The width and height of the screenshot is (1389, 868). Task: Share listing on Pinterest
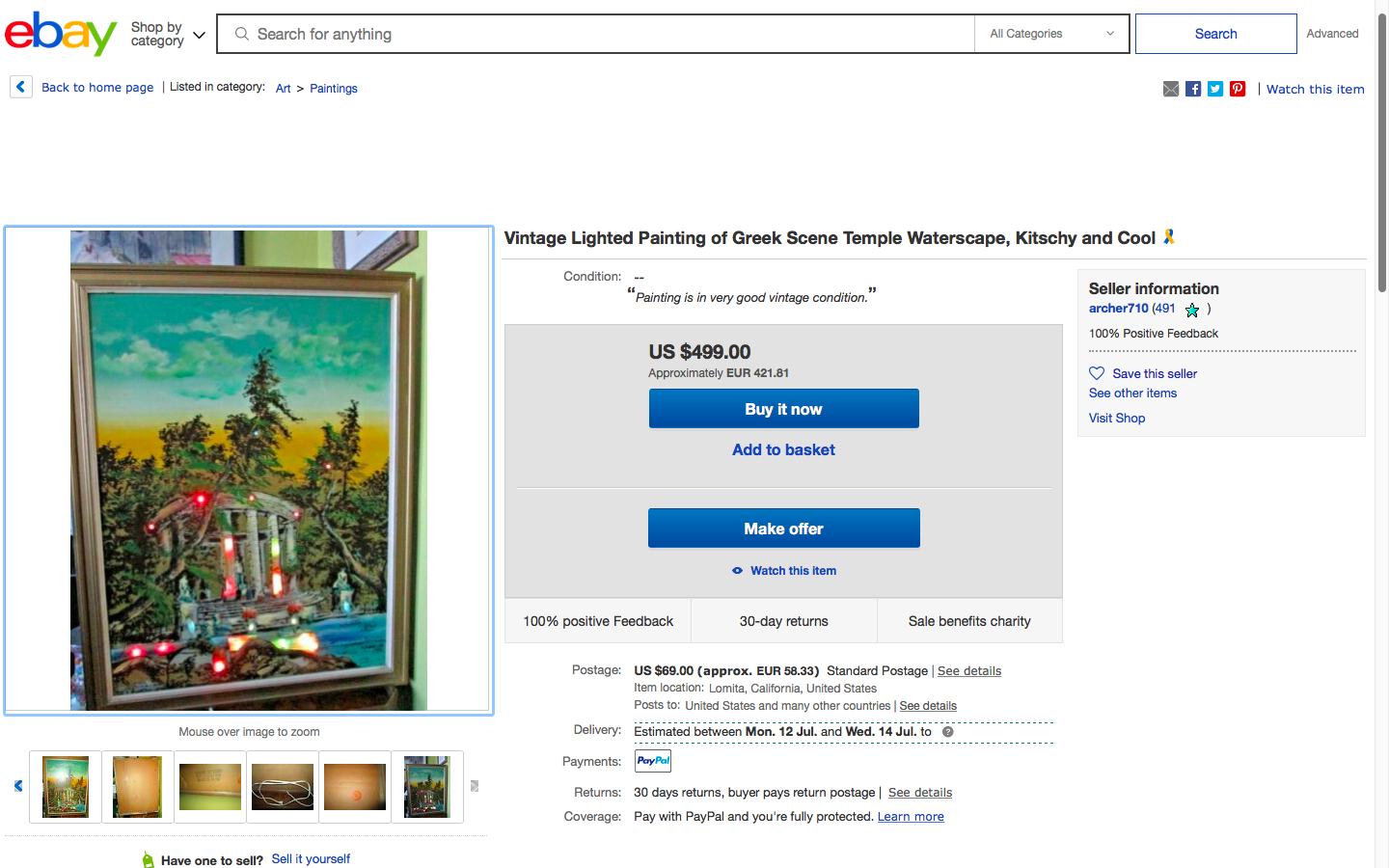[x=1238, y=89]
